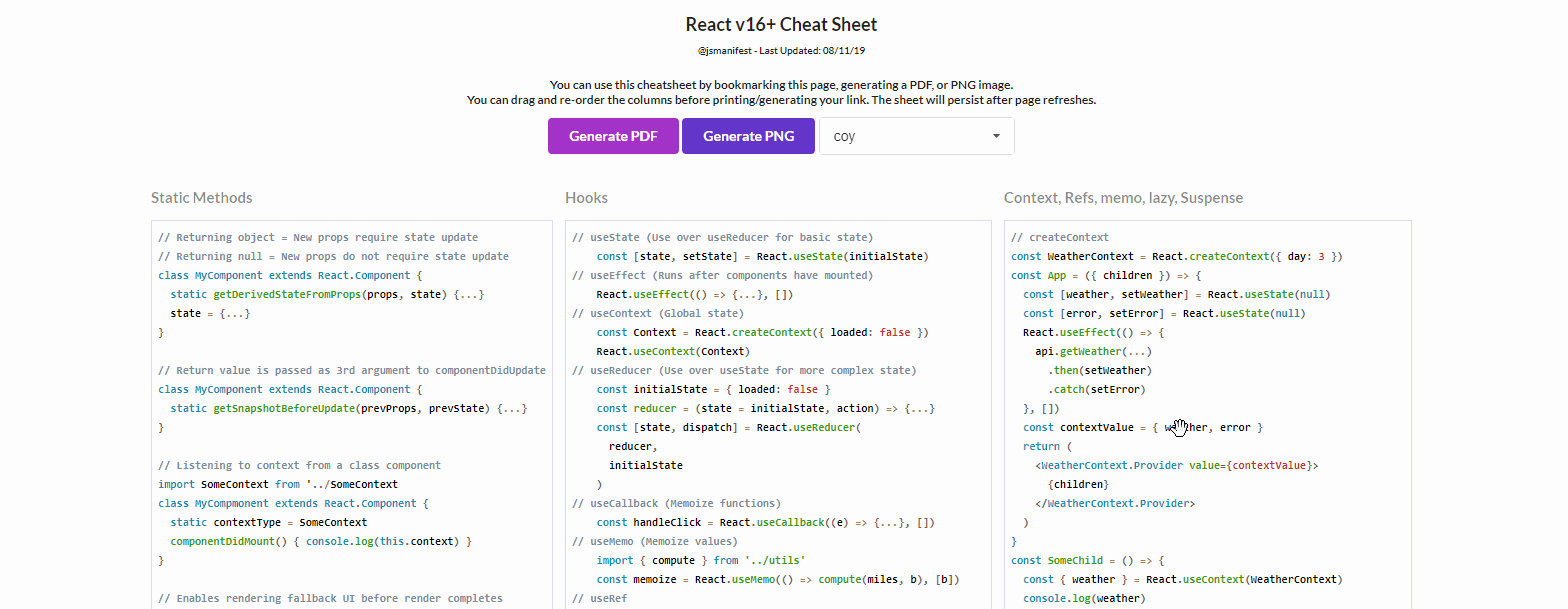Click the sentence about bookmarking this page
The image size is (1568, 609).
pos(782,85)
